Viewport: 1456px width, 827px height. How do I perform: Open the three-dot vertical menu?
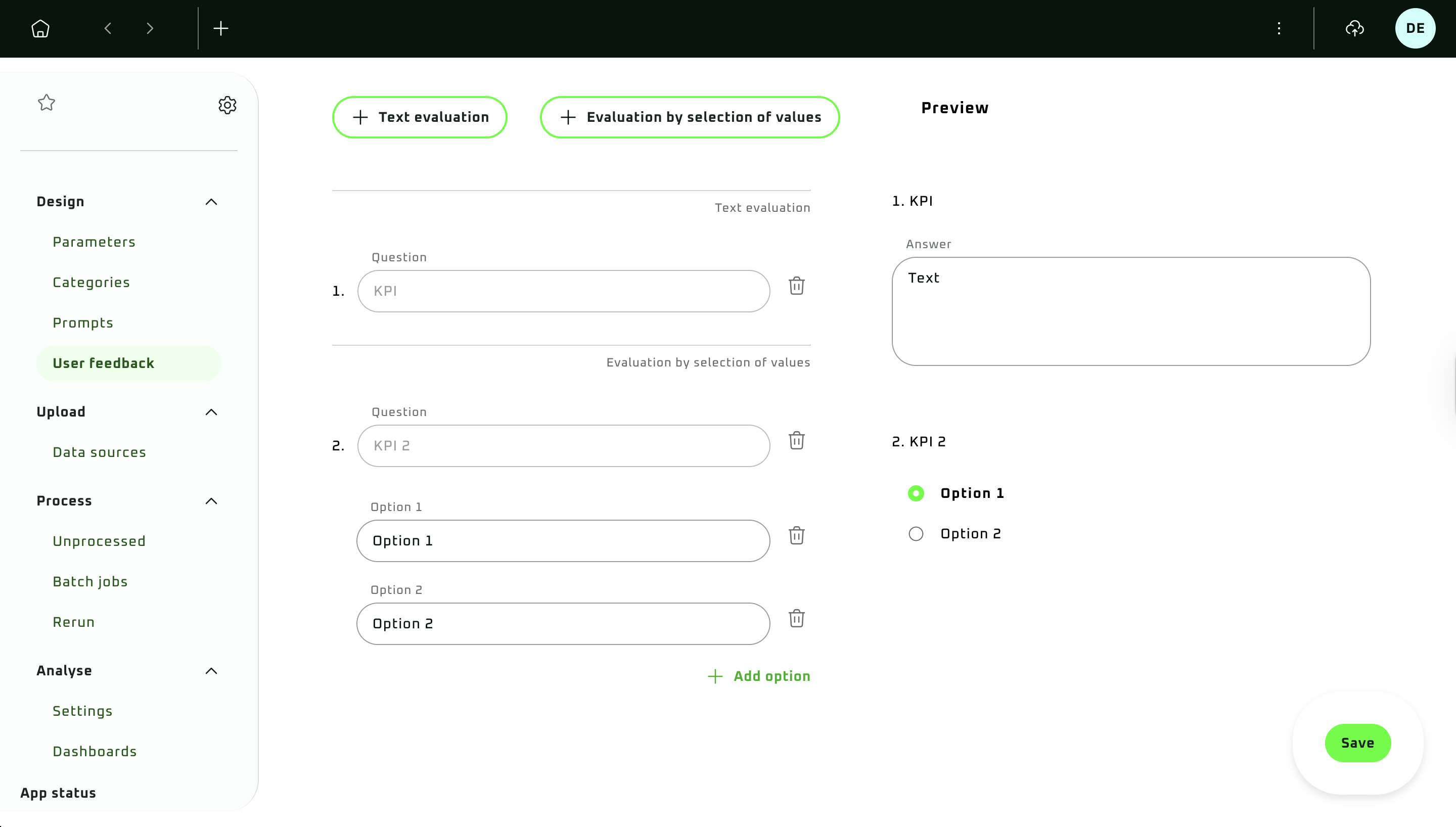pyautogui.click(x=1279, y=28)
